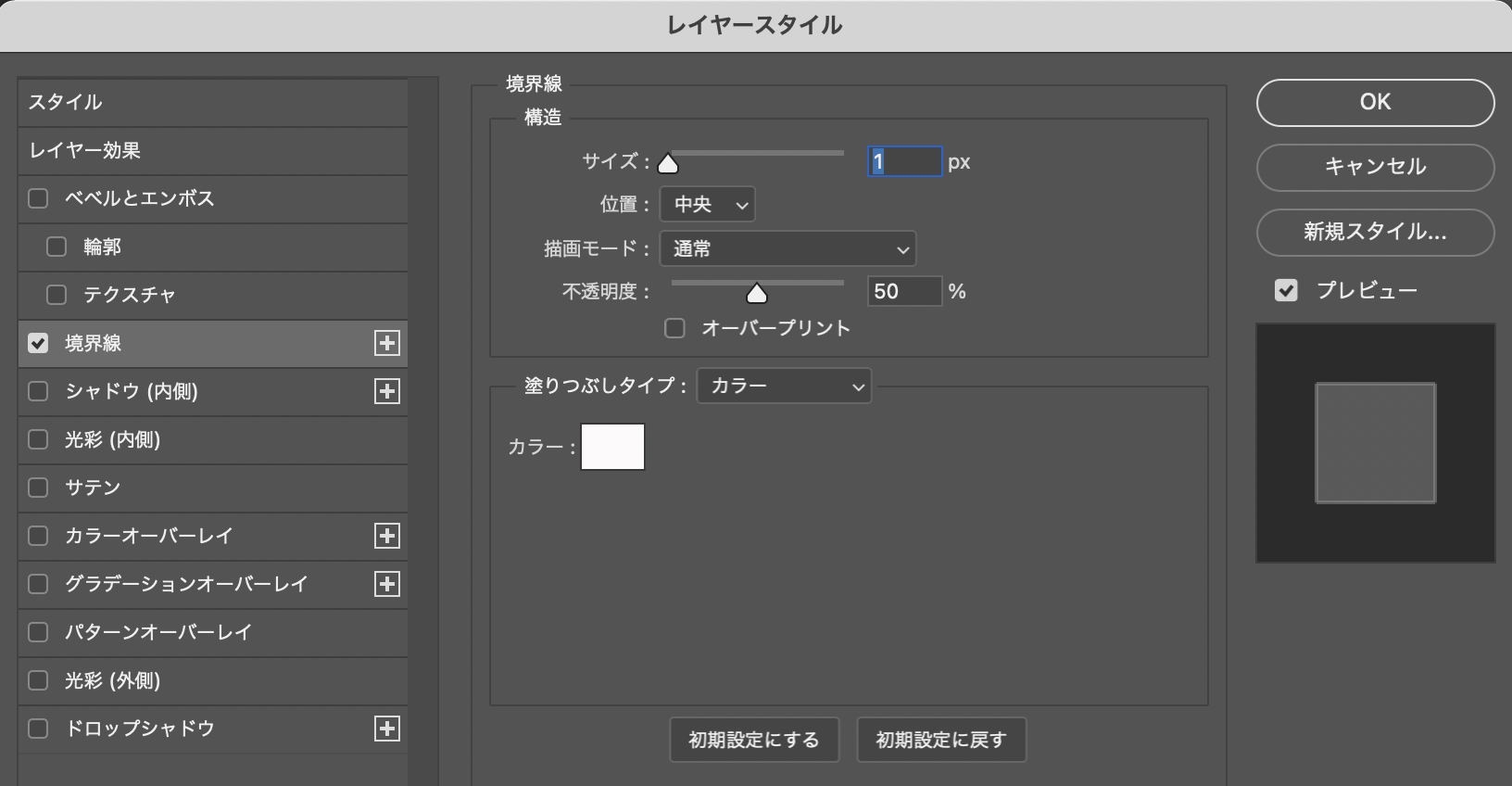Viewport: 1512px width, 786px height.
Task: Uncheck the プレビュー checkbox
Action: [x=1286, y=291]
